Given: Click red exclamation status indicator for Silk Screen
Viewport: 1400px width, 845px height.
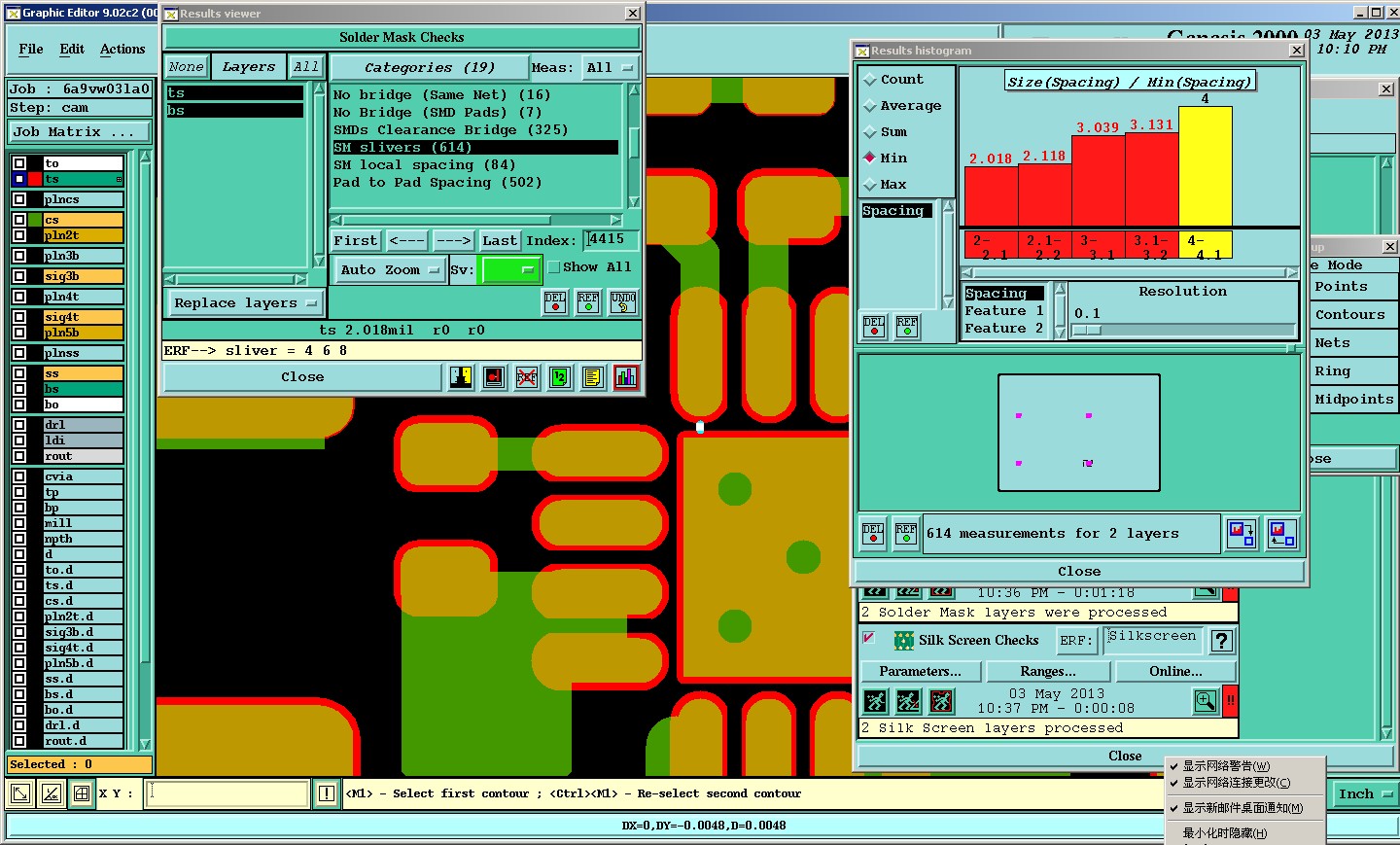Looking at the screenshot, I should (x=1231, y=700).
